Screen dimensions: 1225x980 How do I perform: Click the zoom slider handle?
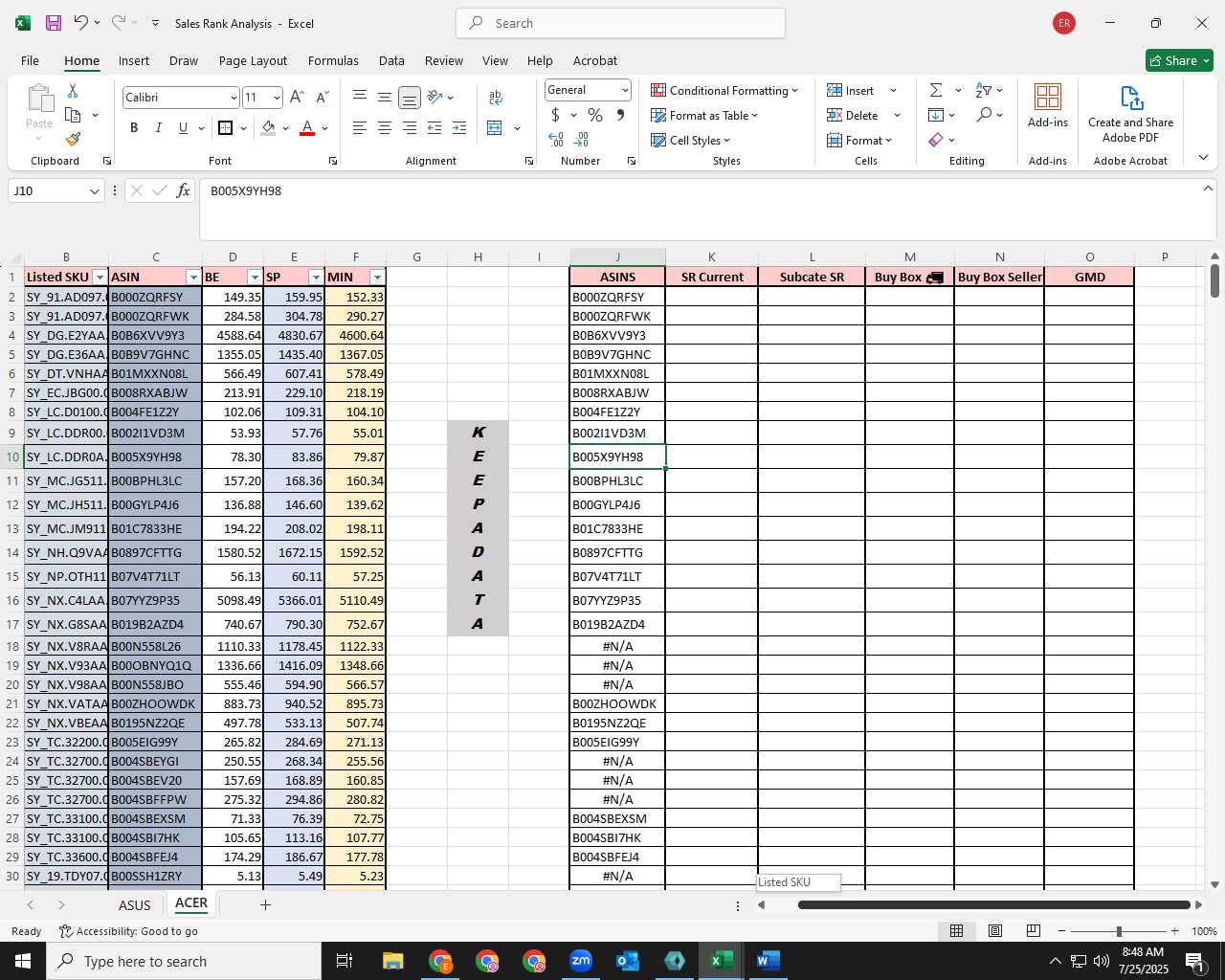pos(1119,931)
